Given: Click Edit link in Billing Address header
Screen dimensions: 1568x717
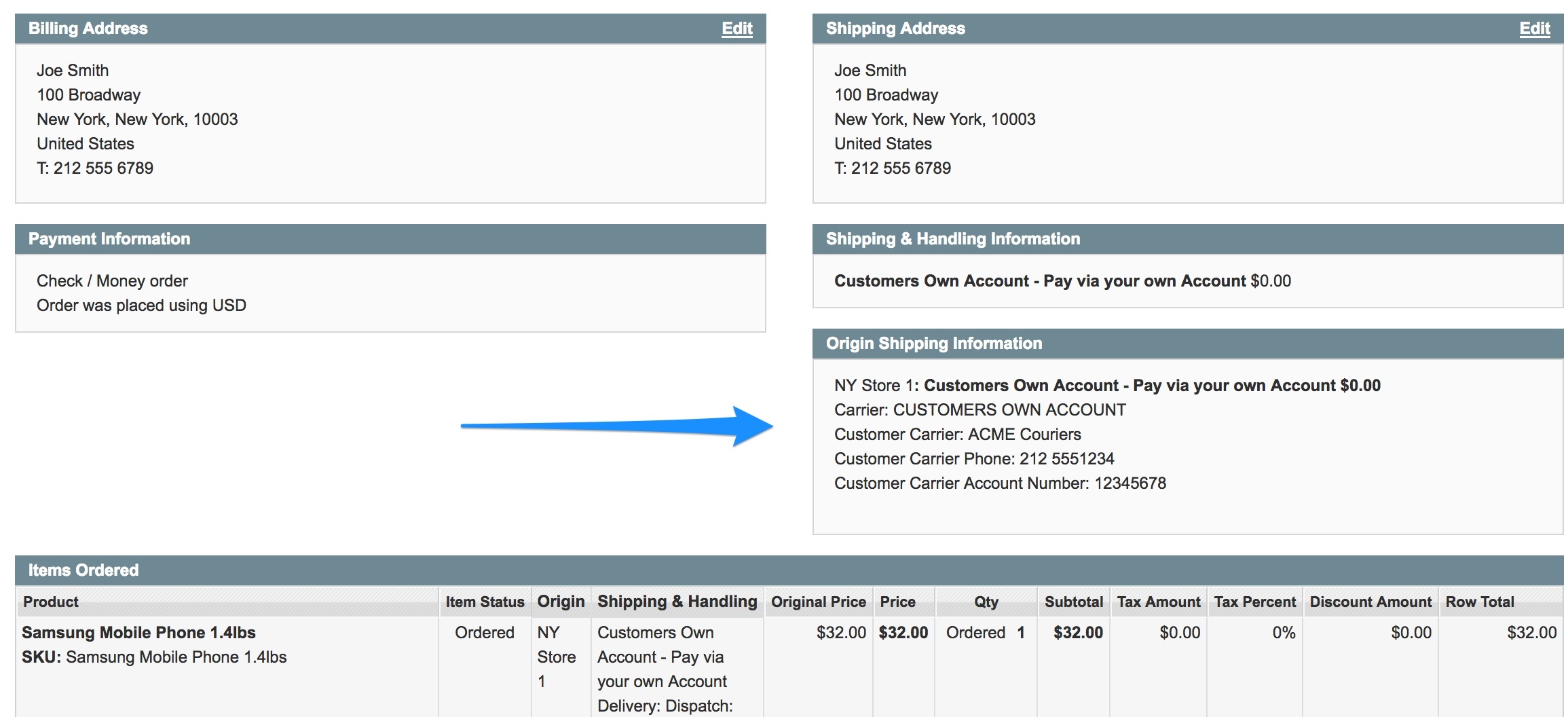Looking at the screenshot, I should click(x=736, y=29).
